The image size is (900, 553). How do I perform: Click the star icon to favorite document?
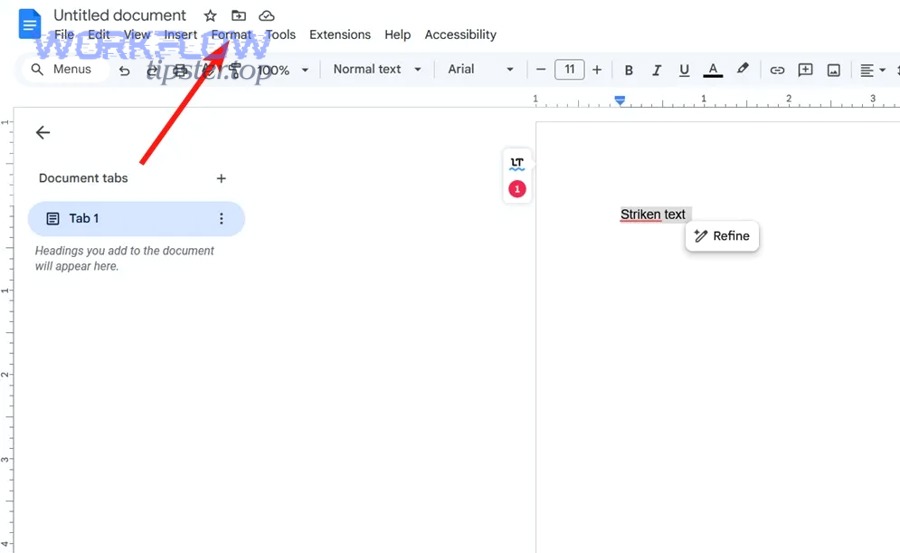[x=210, y=16]
